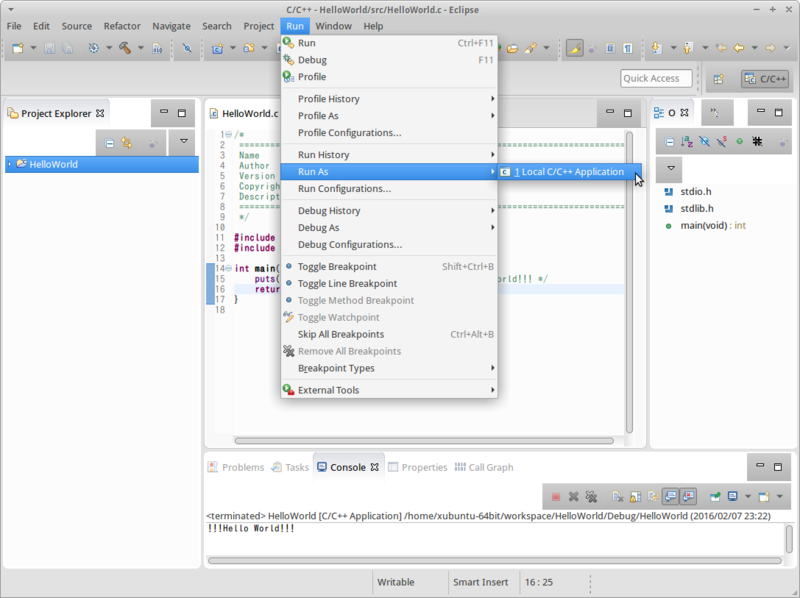
Task: Go back with the yellow left arrow
Action: click(x=739, y=48)
